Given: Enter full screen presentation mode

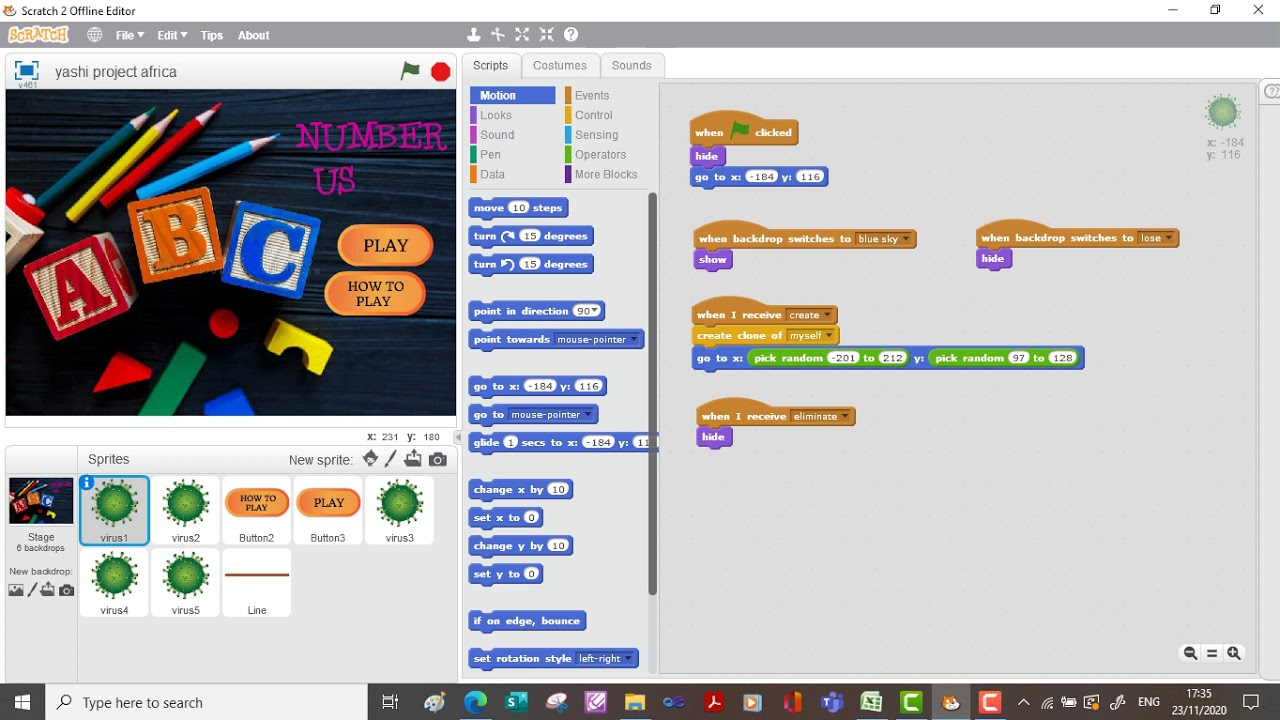Looking at the screenshot, I should [26, 70].
